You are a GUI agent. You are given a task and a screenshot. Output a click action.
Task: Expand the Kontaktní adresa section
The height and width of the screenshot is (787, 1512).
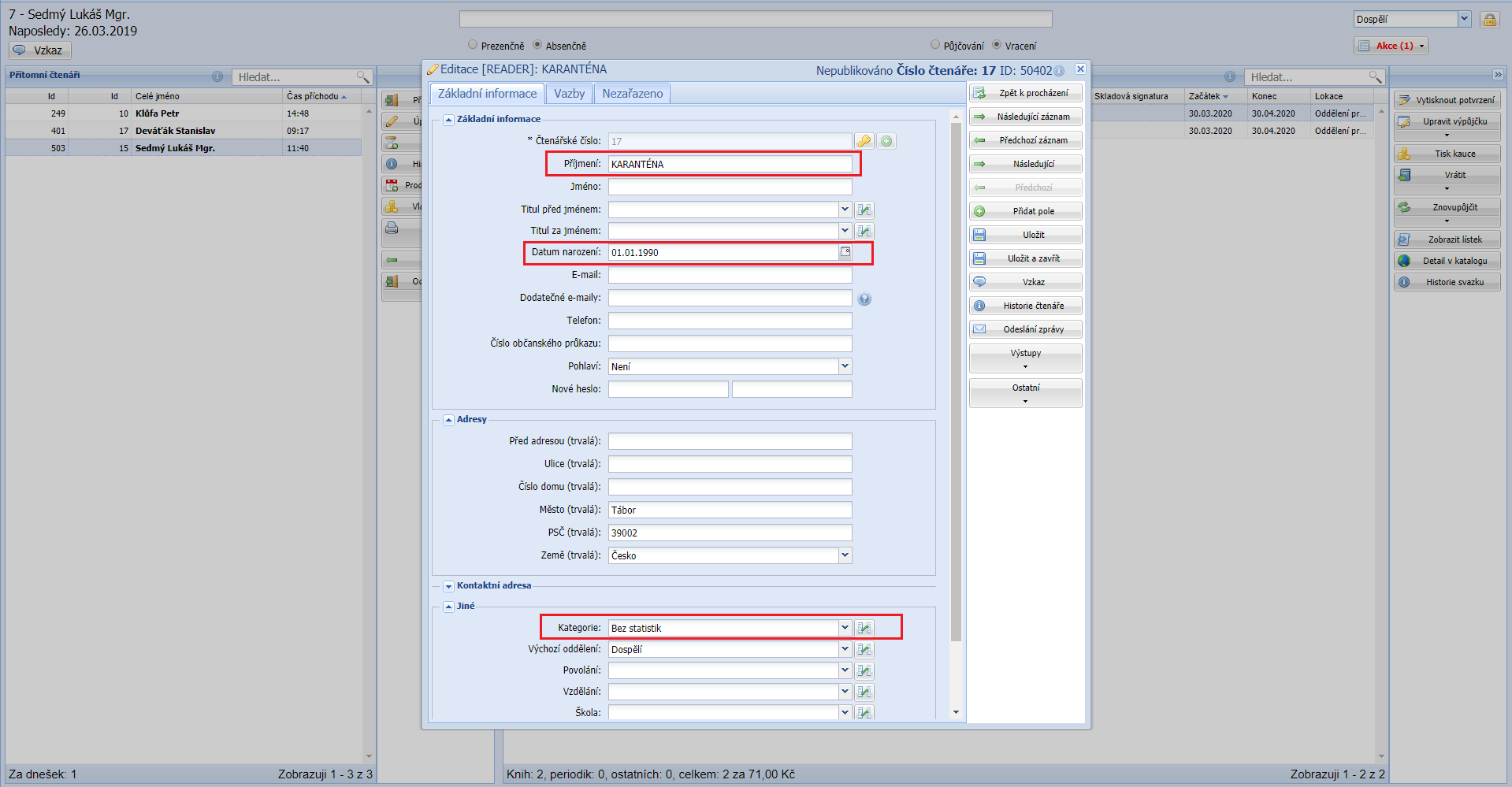[448, 586]
